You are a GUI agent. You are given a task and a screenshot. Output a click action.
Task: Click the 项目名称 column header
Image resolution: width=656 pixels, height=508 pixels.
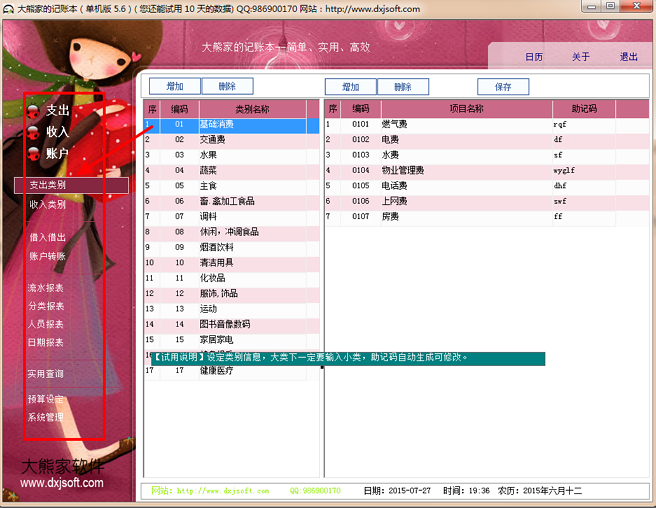pyautogui.click(x=466, y=109)
